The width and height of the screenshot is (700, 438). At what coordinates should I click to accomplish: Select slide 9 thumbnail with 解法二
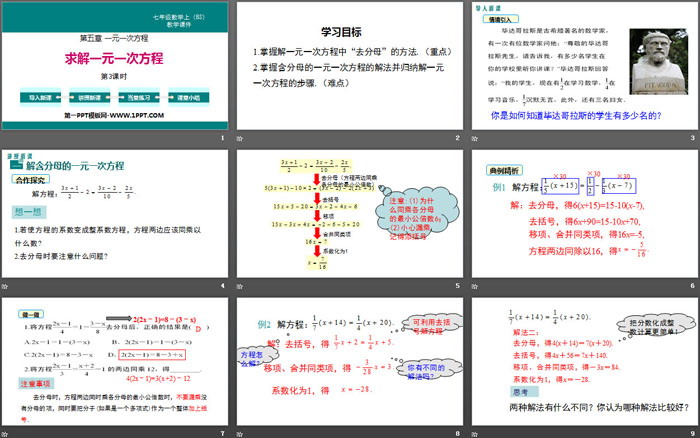[585, 361]
